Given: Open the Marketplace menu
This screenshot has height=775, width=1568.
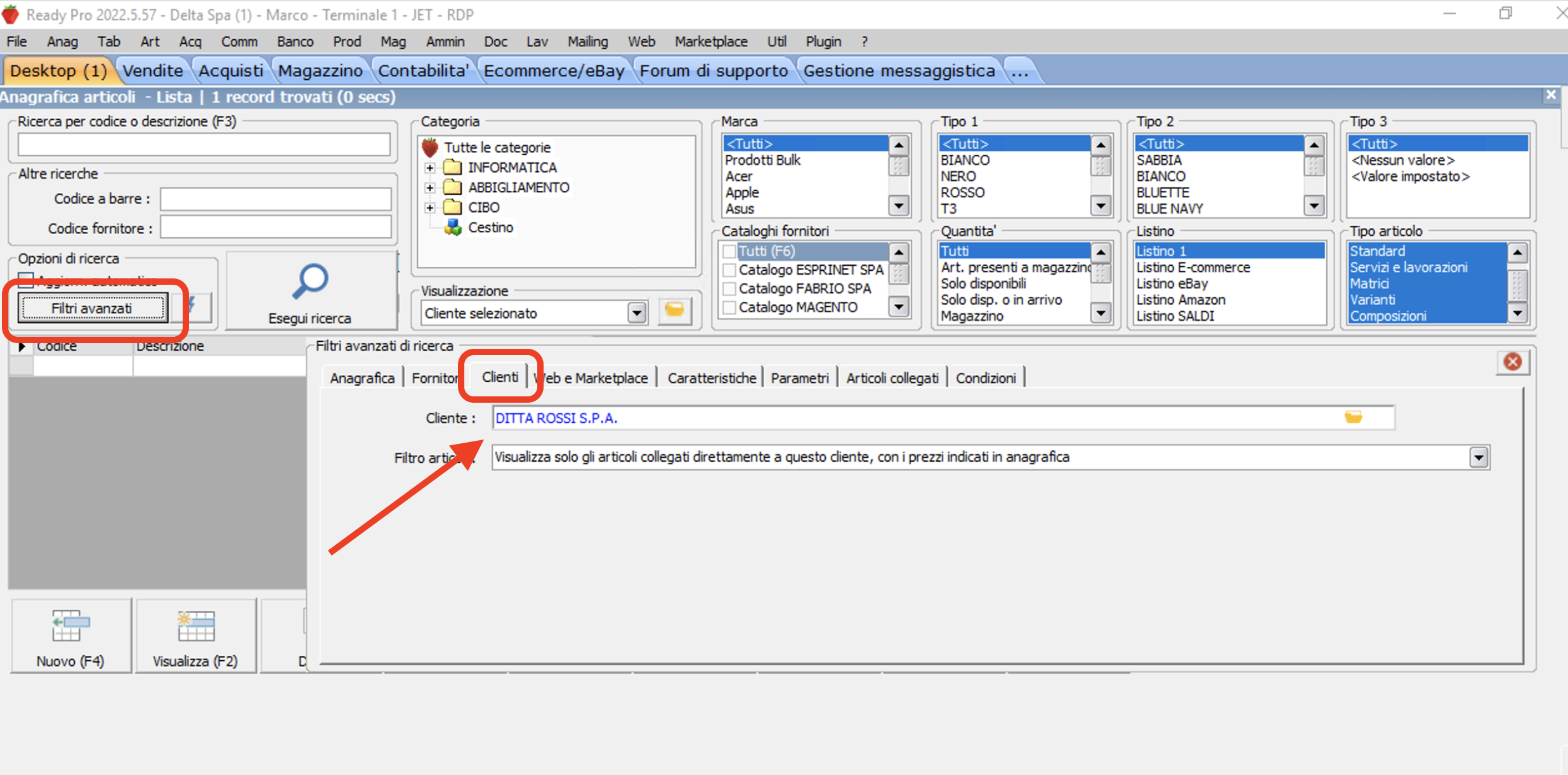Looking at the screenshot, I should tap(710, 42).
